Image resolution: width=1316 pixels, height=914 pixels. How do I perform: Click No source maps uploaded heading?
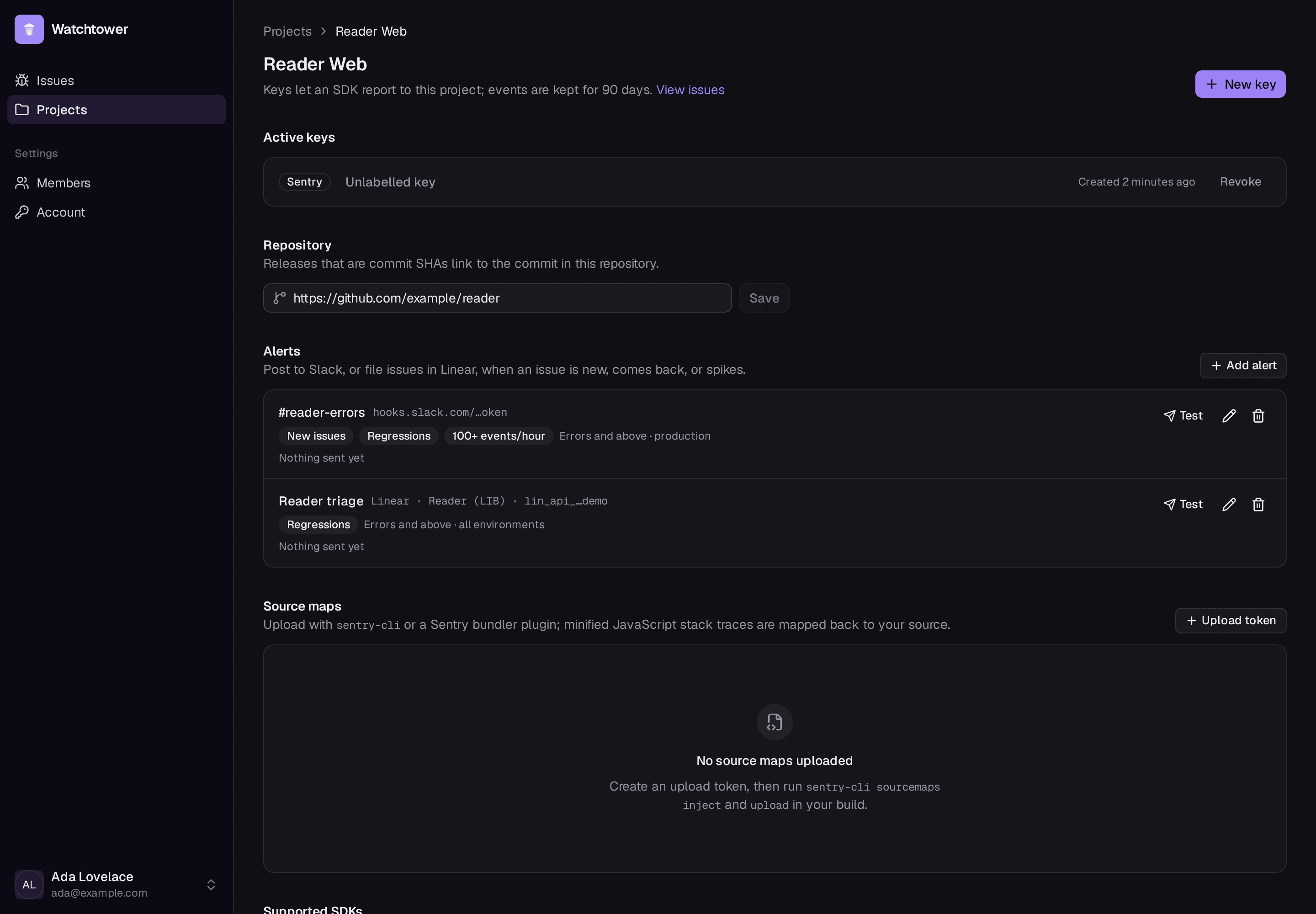775,761
